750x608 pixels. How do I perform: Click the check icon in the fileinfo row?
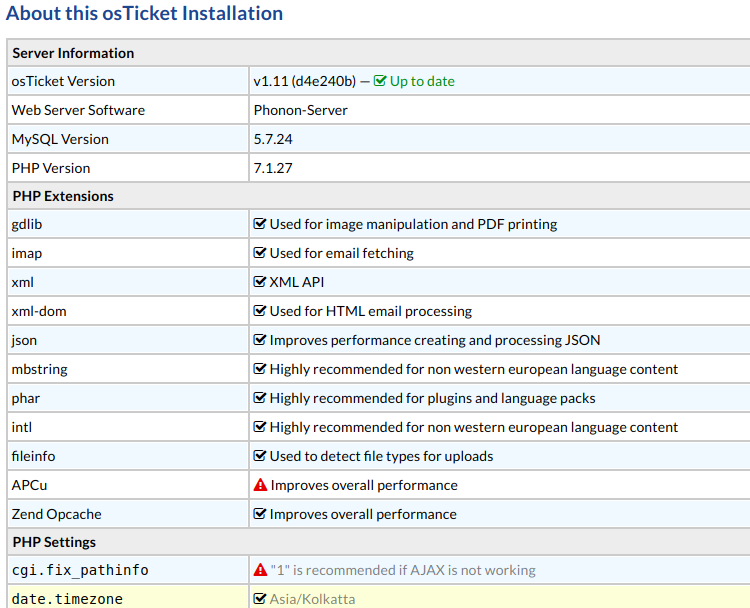(260, 456)
